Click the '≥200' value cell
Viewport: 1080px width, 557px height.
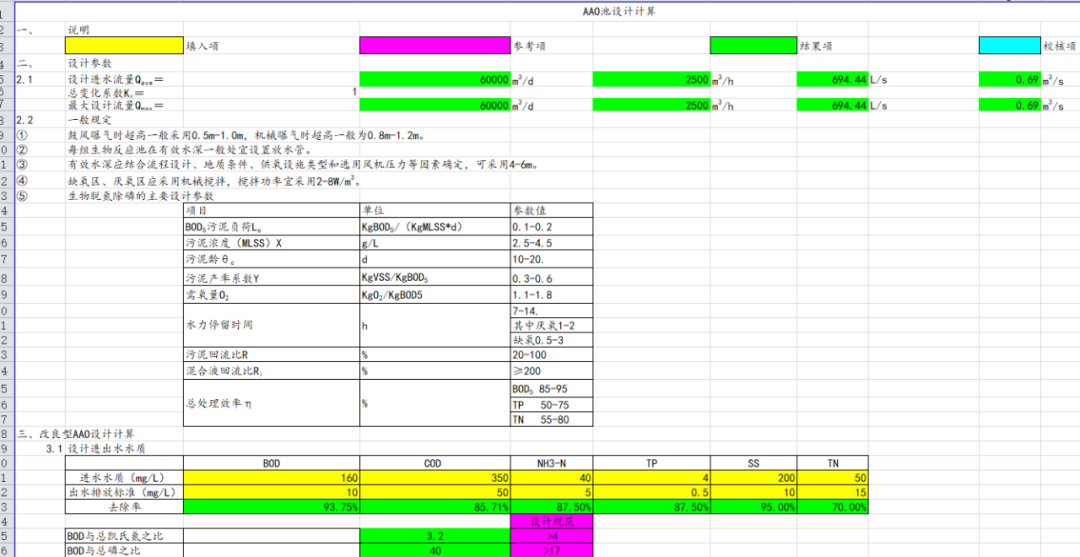[551, 371]
